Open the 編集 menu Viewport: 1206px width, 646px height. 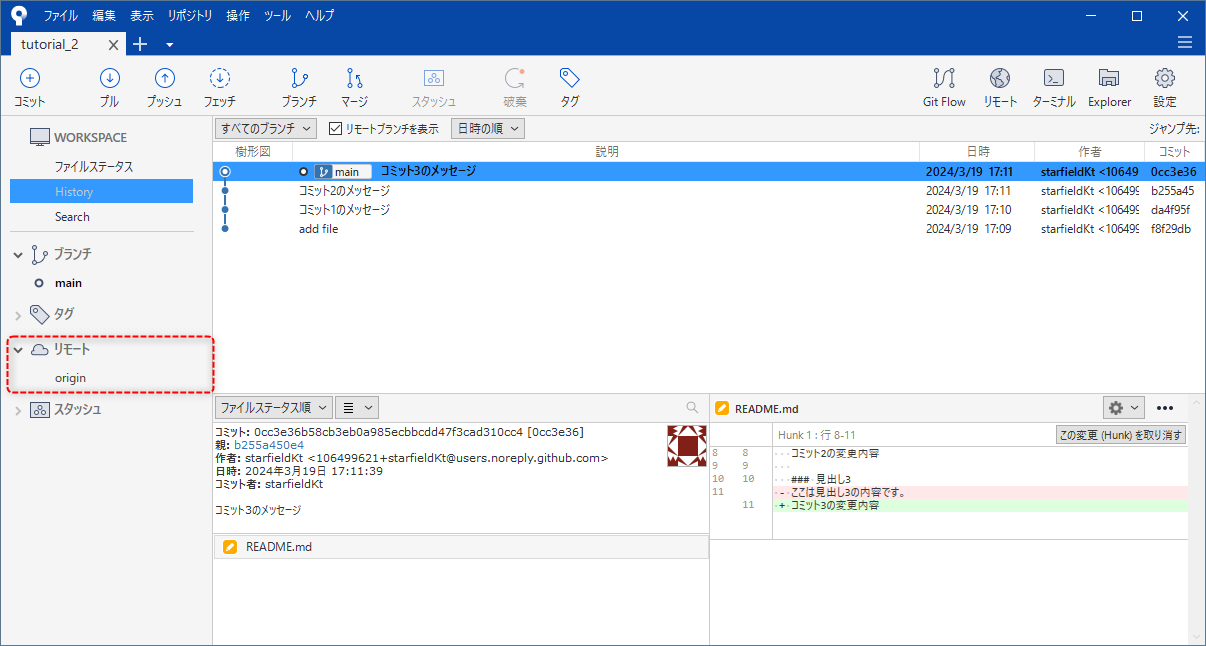click(104, 15)
